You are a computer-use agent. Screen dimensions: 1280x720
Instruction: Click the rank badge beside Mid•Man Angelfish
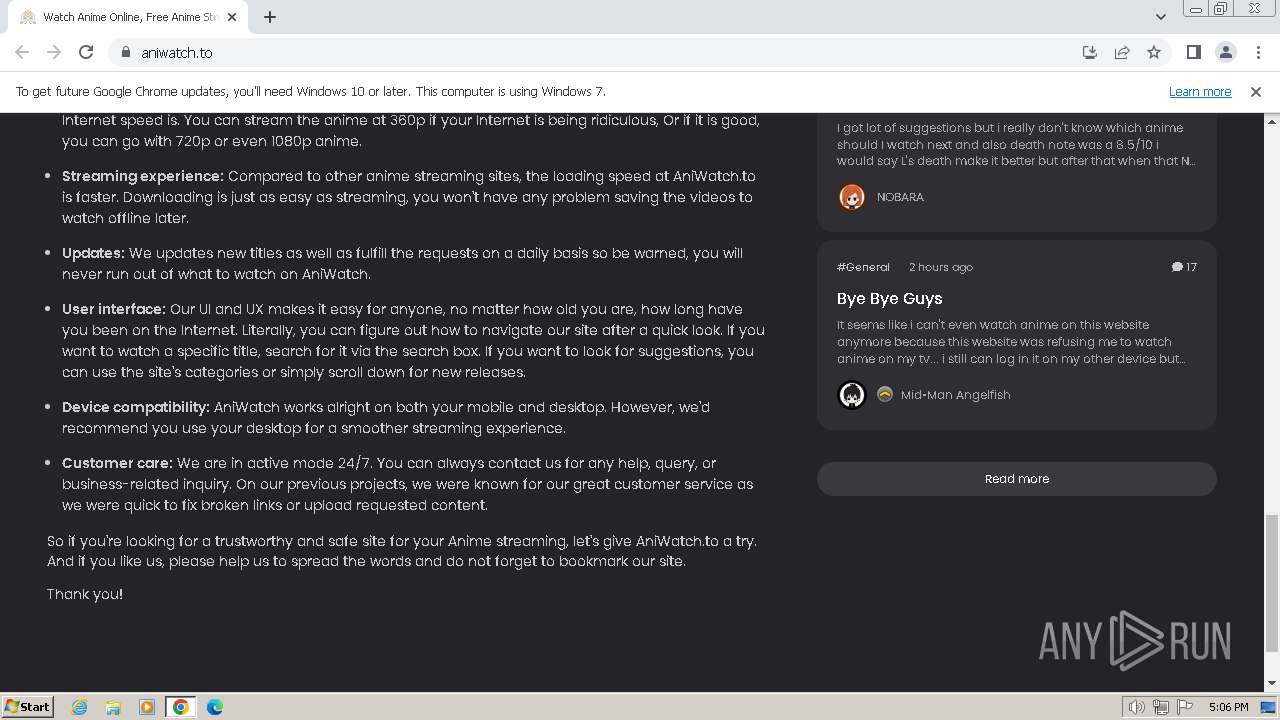884,394
